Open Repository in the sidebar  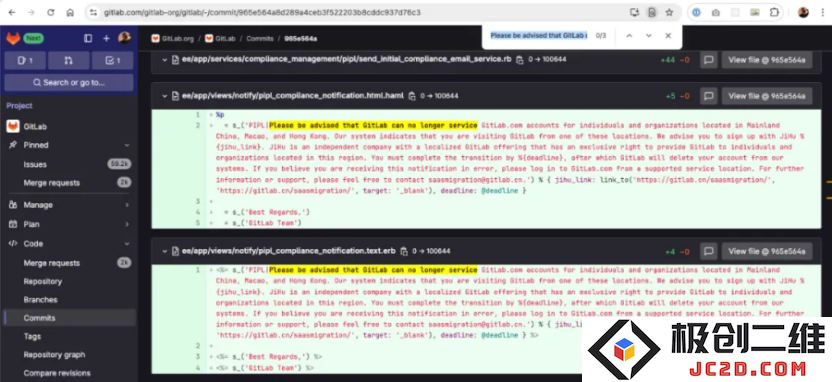click(69, 281)
